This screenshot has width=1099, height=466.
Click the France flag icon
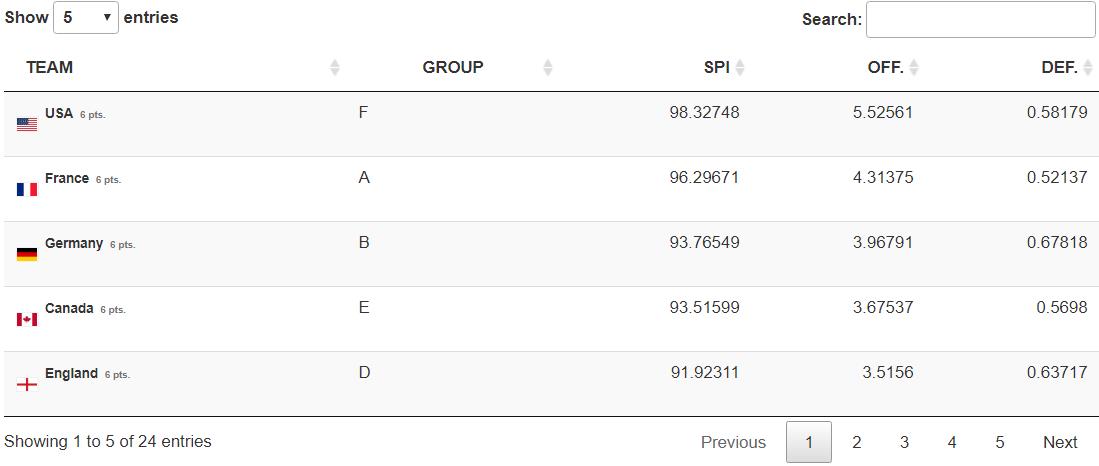click(27, 189)
